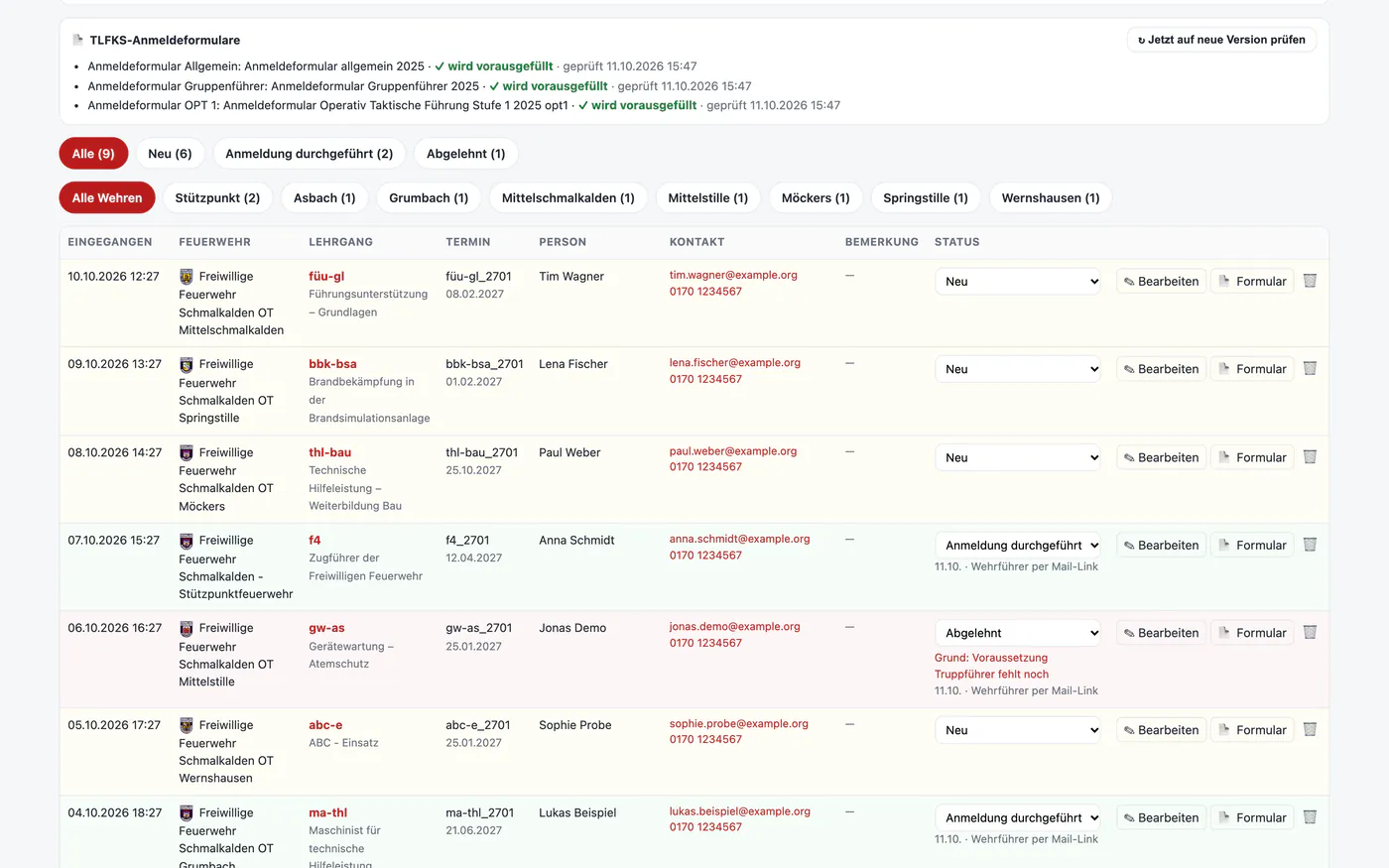Viewport: 1389px width, 868px height.
Task: Open füu-gl course link
Action: (x=326, y=277)
